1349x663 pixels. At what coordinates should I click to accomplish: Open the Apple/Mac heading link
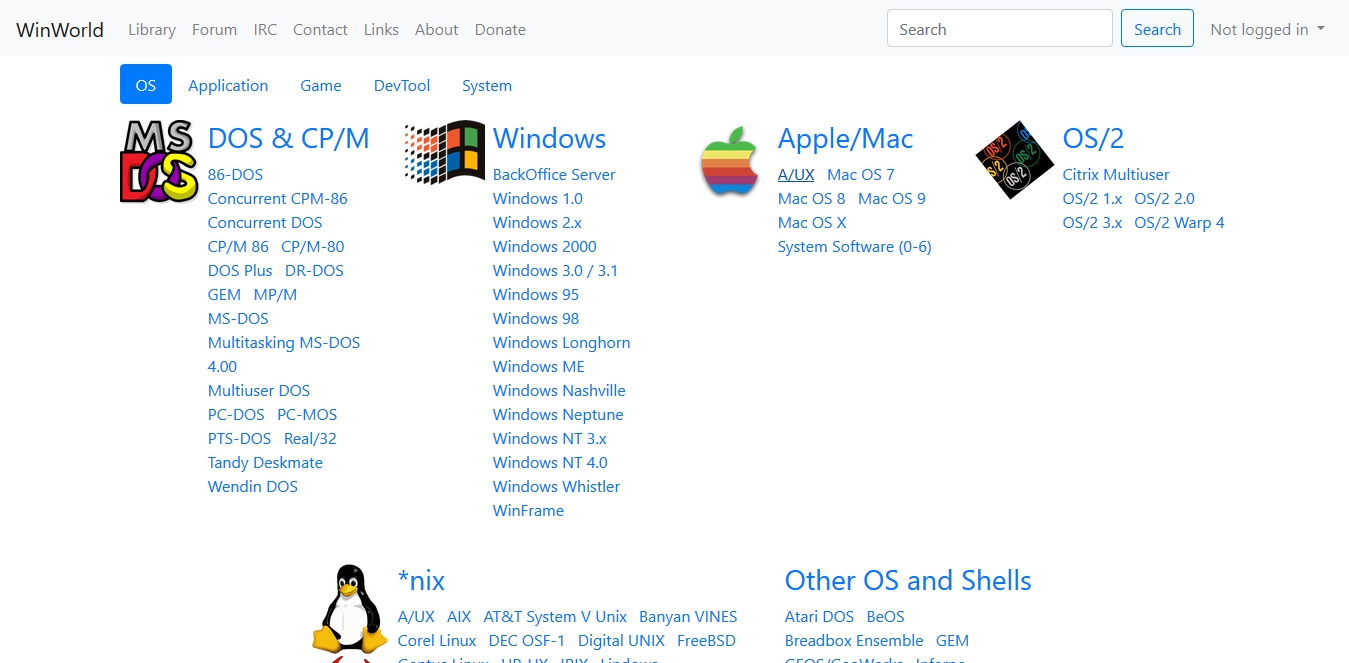[846, 138]
